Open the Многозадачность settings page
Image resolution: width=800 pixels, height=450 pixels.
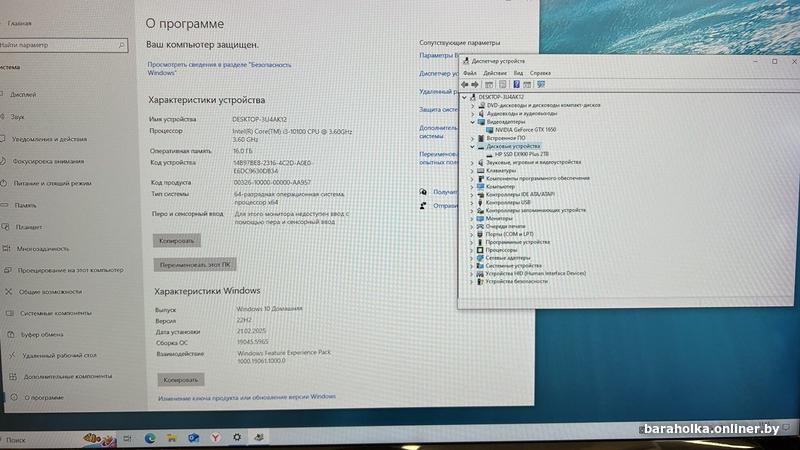pyautogui.click(x=43, y=248)
